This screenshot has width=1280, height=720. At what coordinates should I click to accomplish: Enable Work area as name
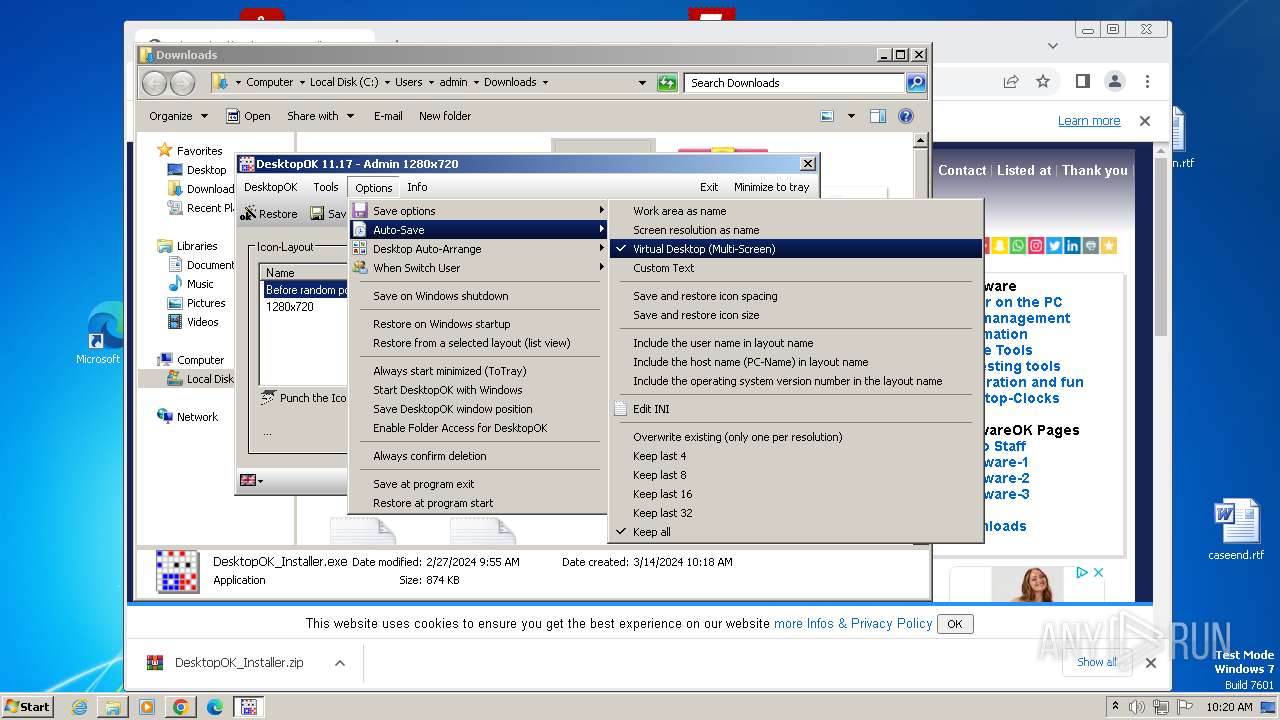point(796,211)
